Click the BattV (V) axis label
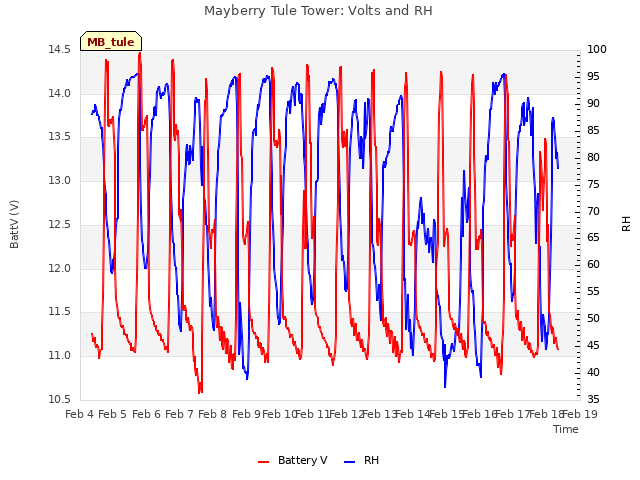This screenshot has height=480, width=640. [14, 224]
